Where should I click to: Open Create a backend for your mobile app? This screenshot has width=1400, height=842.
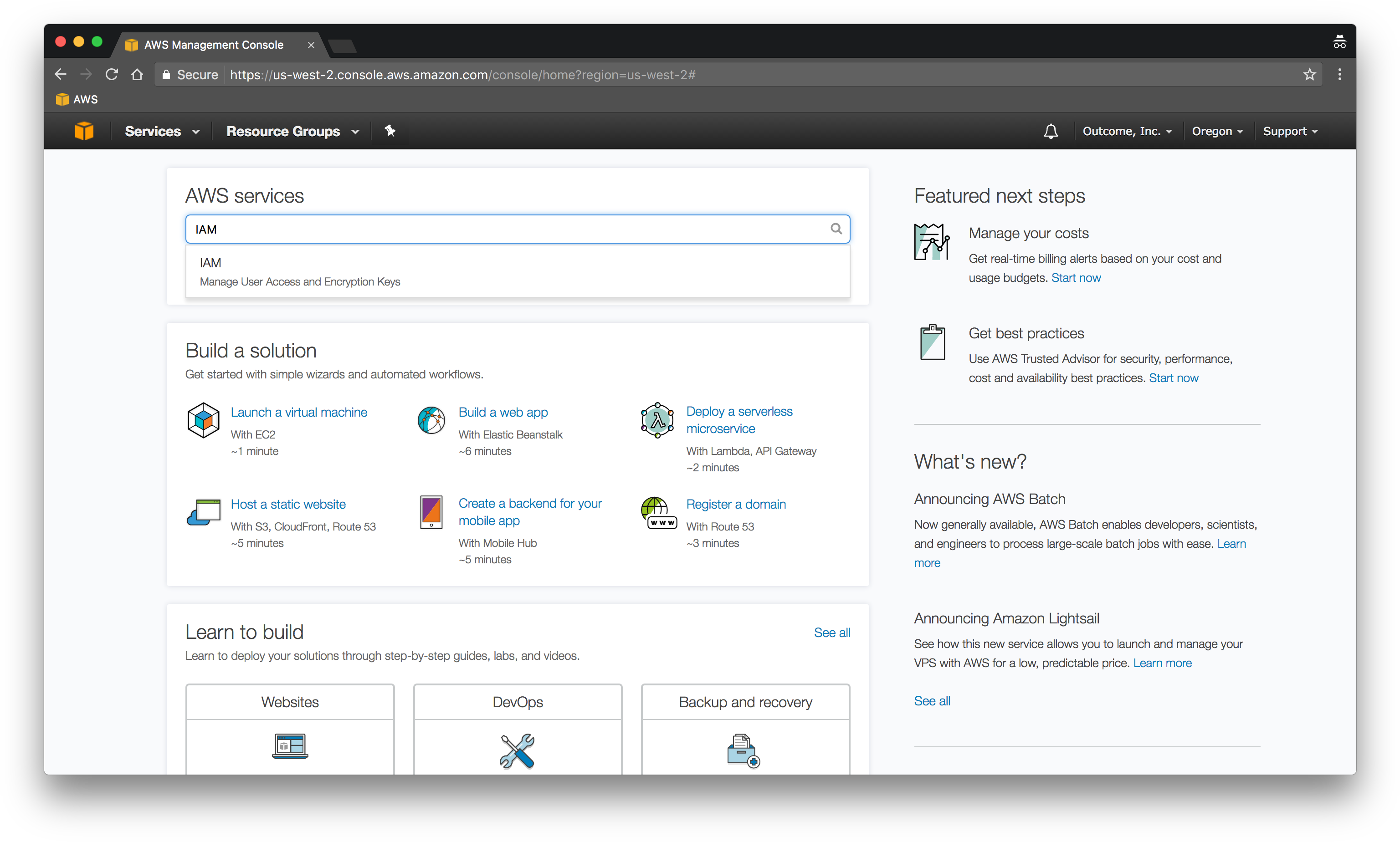[530, 512]
